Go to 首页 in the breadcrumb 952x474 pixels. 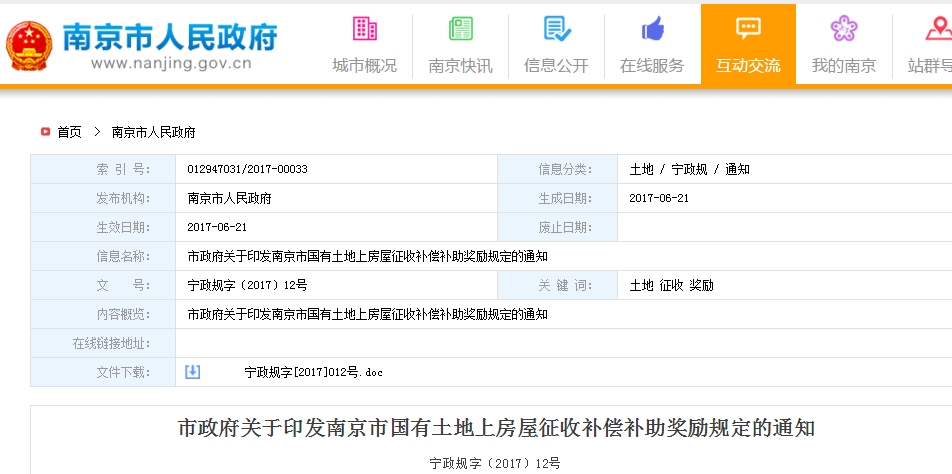(69, 132)
